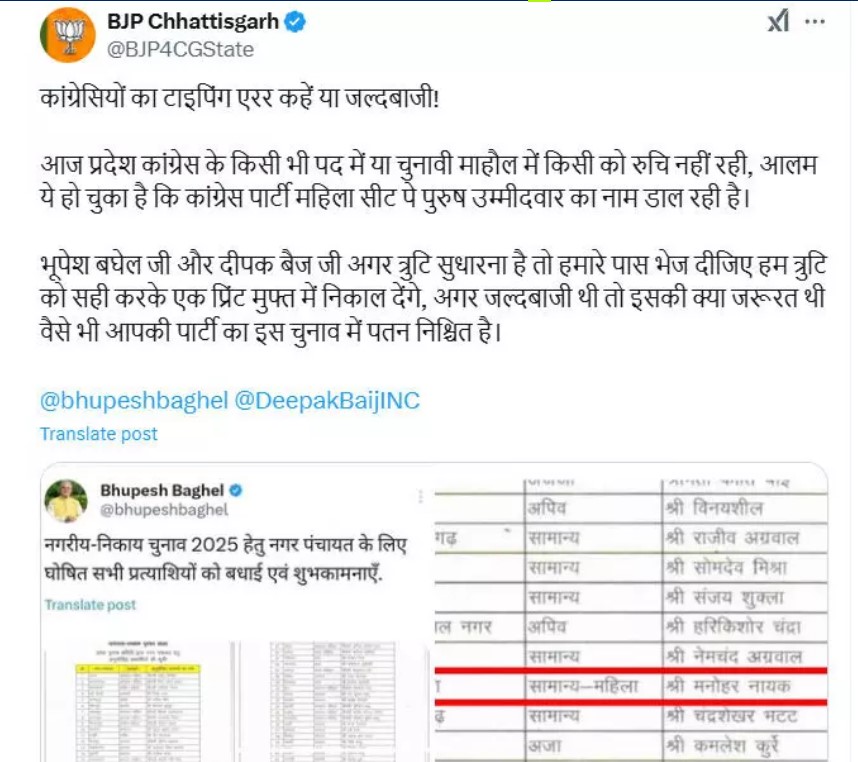Click the Grok xI icon

pos(778,22)
